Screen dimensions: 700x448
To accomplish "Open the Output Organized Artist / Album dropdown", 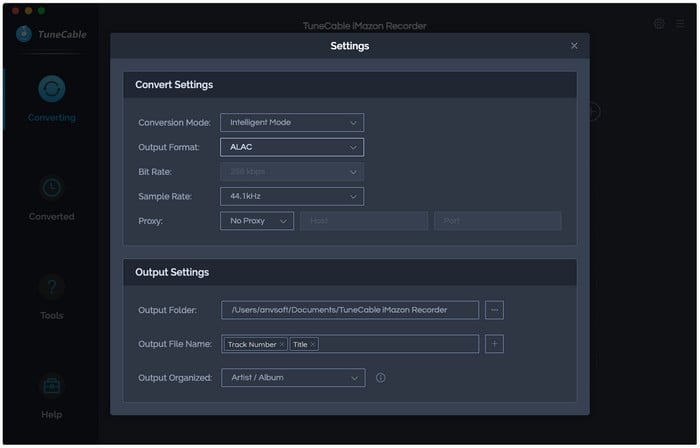I will (x=293, y=378).
